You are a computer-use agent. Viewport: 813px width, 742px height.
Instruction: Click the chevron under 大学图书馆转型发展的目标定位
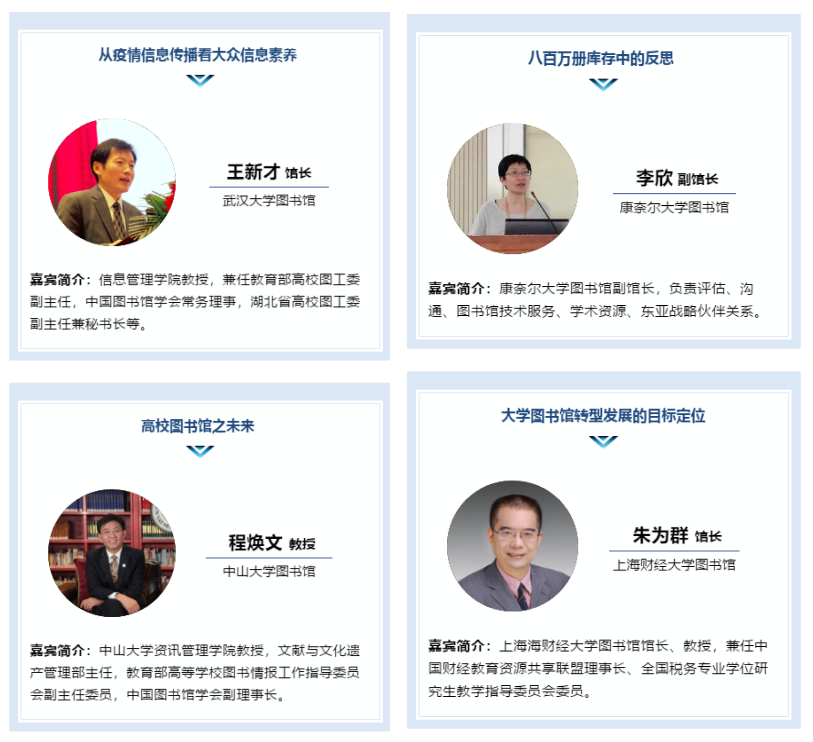(603, 442)
